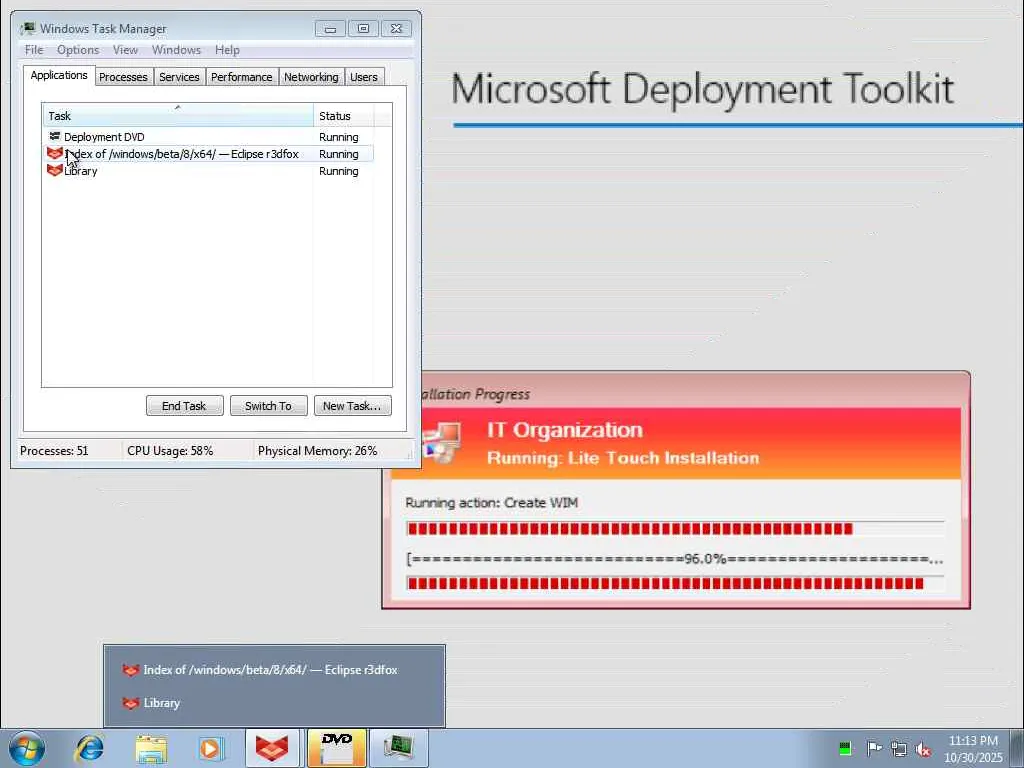The image size is (1024, 768).
Task: Open the Windows Start orb
Action: pos(26,748)
